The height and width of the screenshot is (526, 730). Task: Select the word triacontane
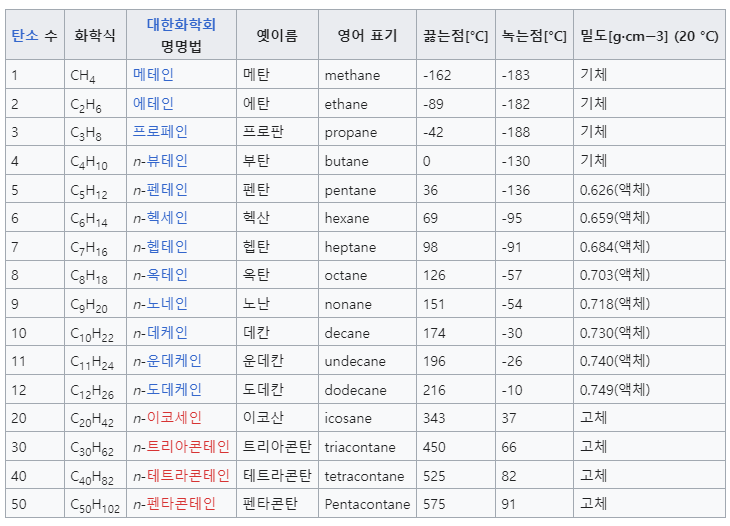(x=360, y=447)
